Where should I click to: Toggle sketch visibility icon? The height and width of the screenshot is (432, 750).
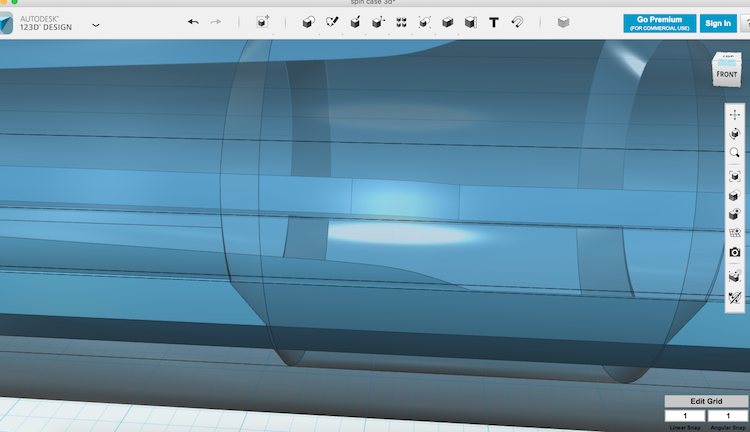735,298
